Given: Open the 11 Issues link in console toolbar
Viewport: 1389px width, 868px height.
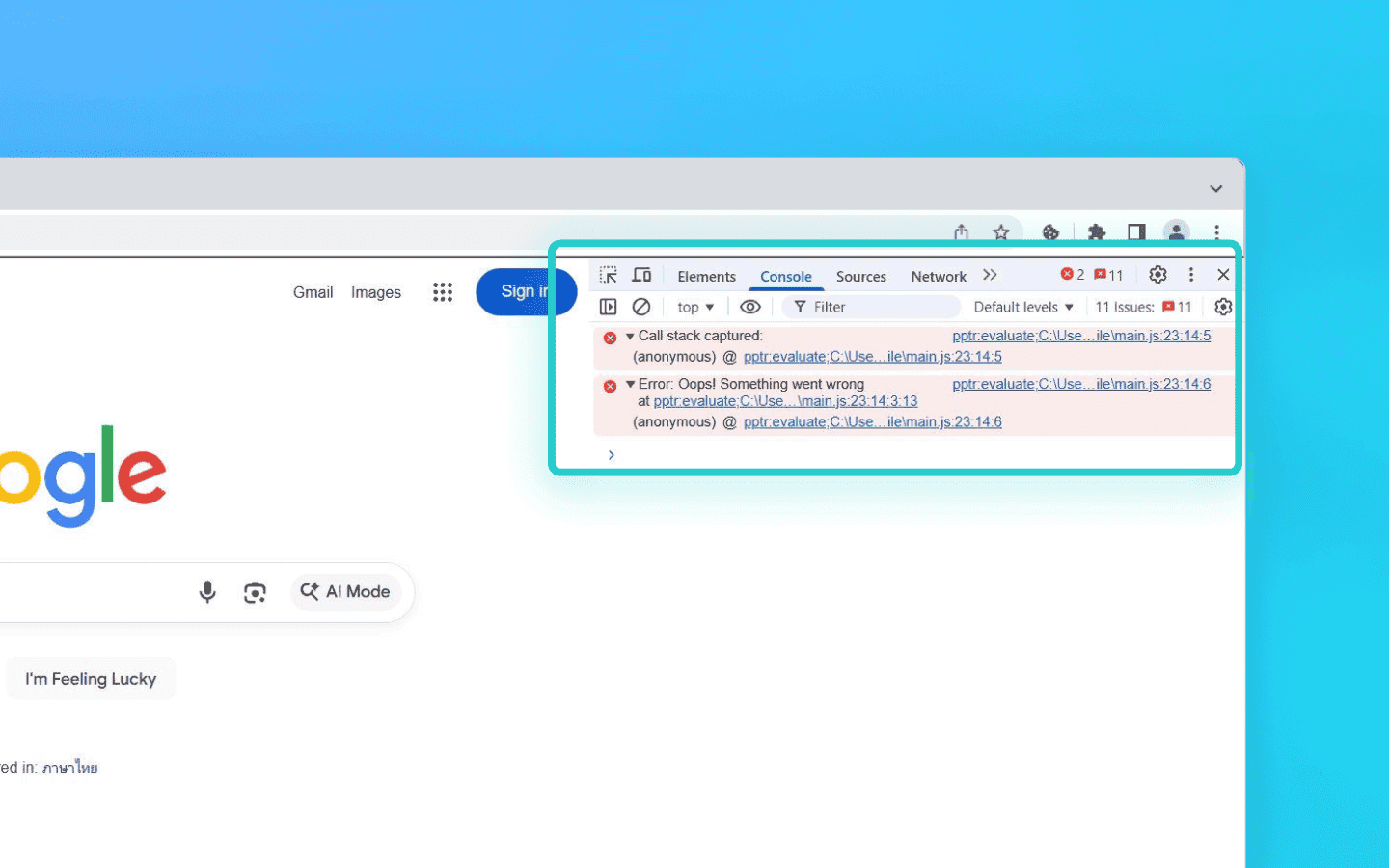Looking at the screenshot, I should (1143, 307).
